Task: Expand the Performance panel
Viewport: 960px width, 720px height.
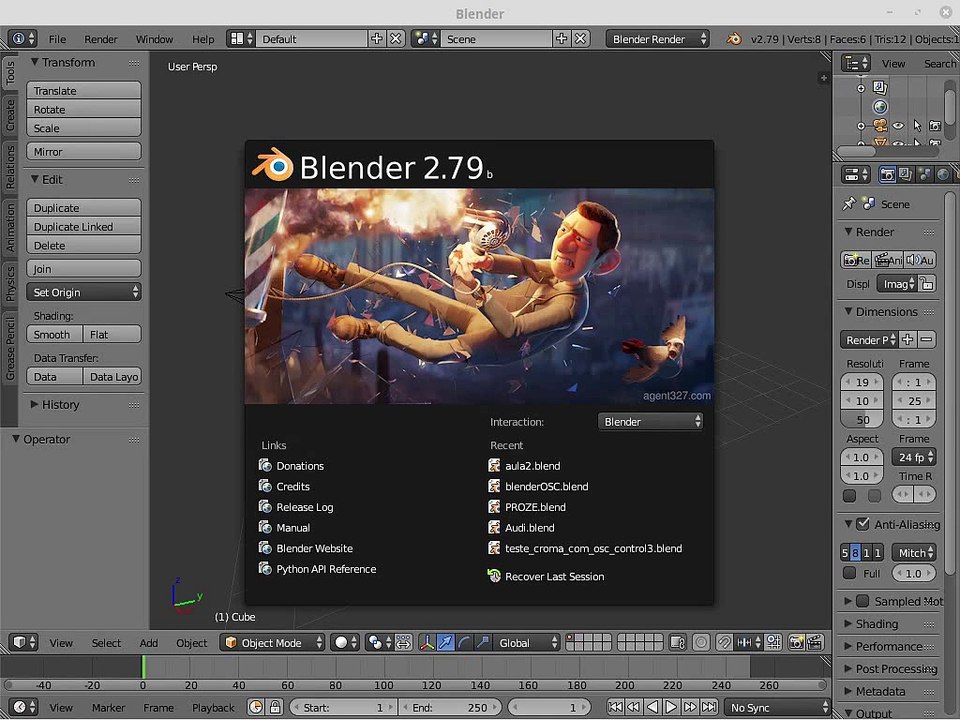Action: 883,646
